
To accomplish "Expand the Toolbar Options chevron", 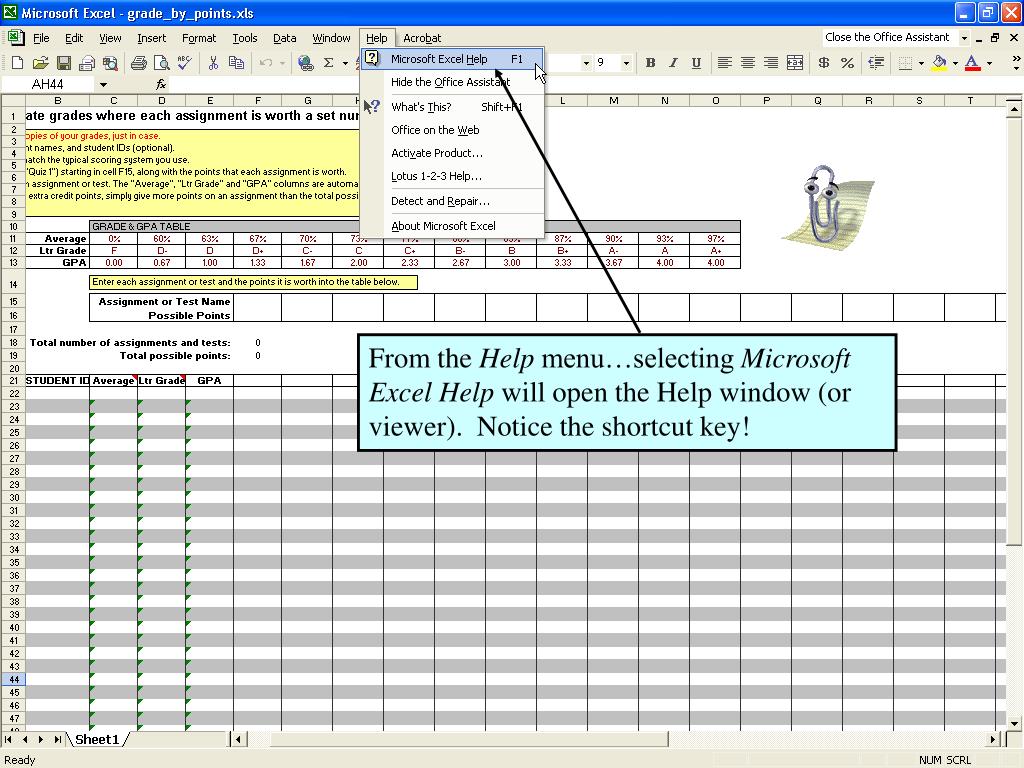I will 1016,63.
